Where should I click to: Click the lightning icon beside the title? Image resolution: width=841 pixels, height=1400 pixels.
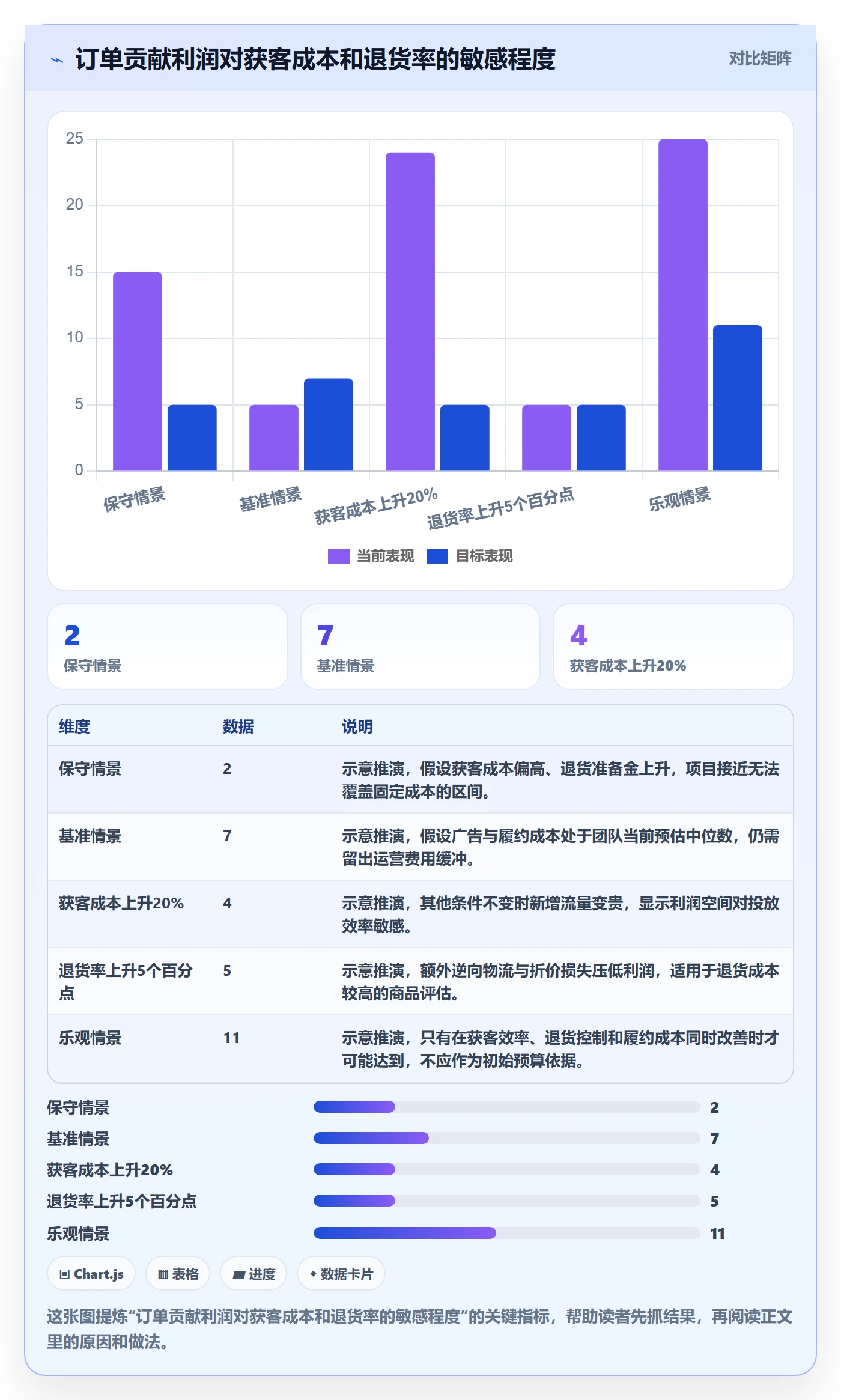[57, 60]
